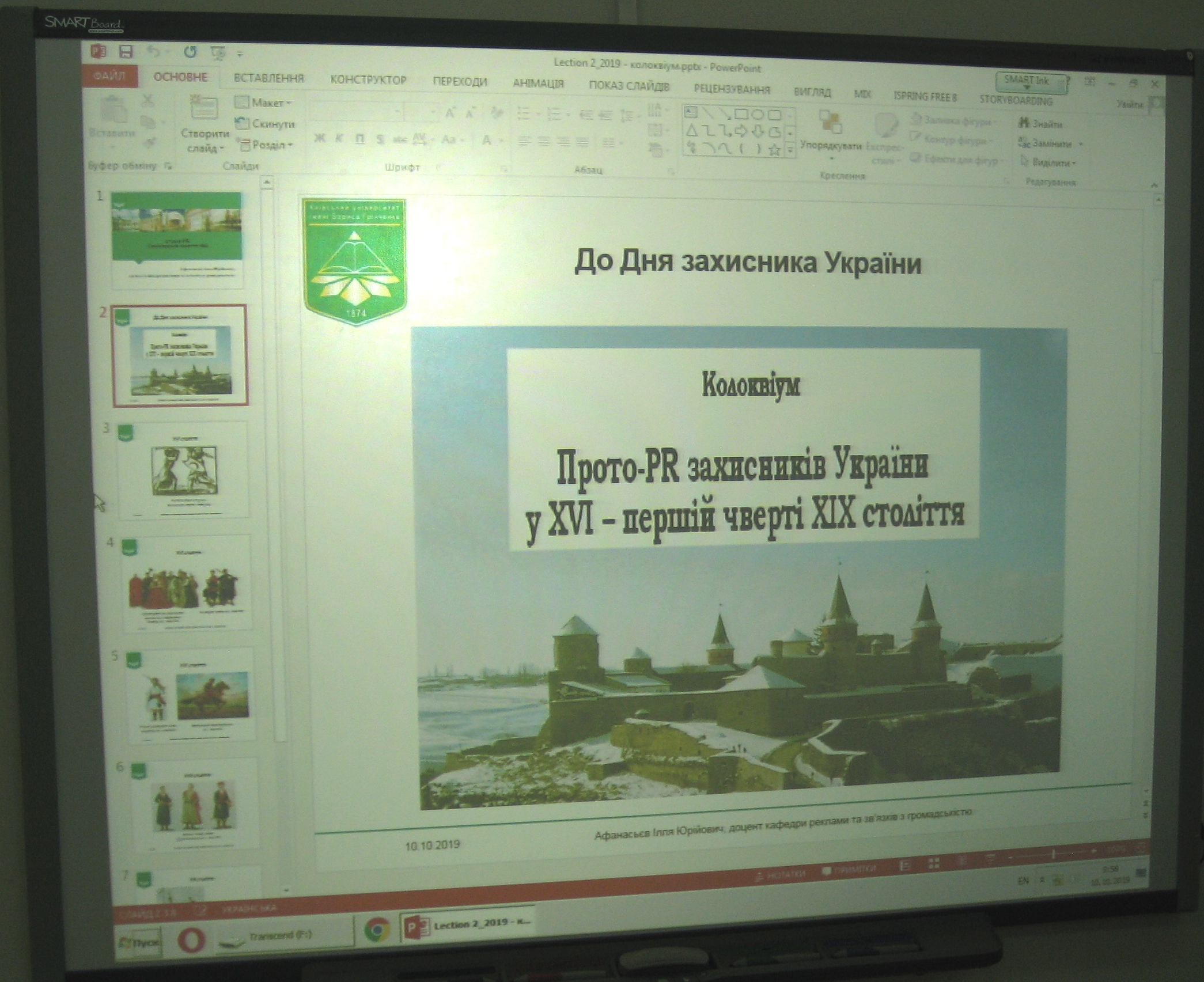The width and height of the screenshot is (1204, 982).
Task: Select the star shape in shapes gallery
Action: click(x=774, y=150)
